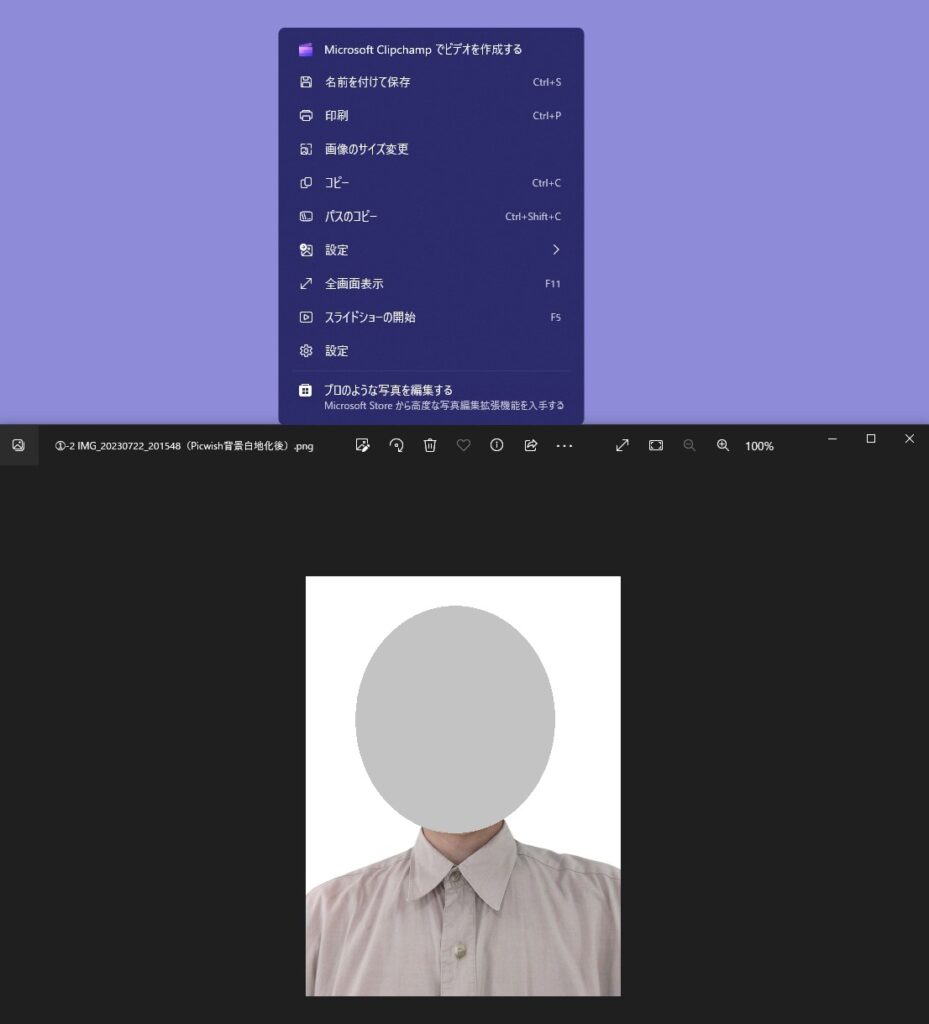Click the zoom out magnifier icon
The image size is (929, 1024).
(689, 445)
